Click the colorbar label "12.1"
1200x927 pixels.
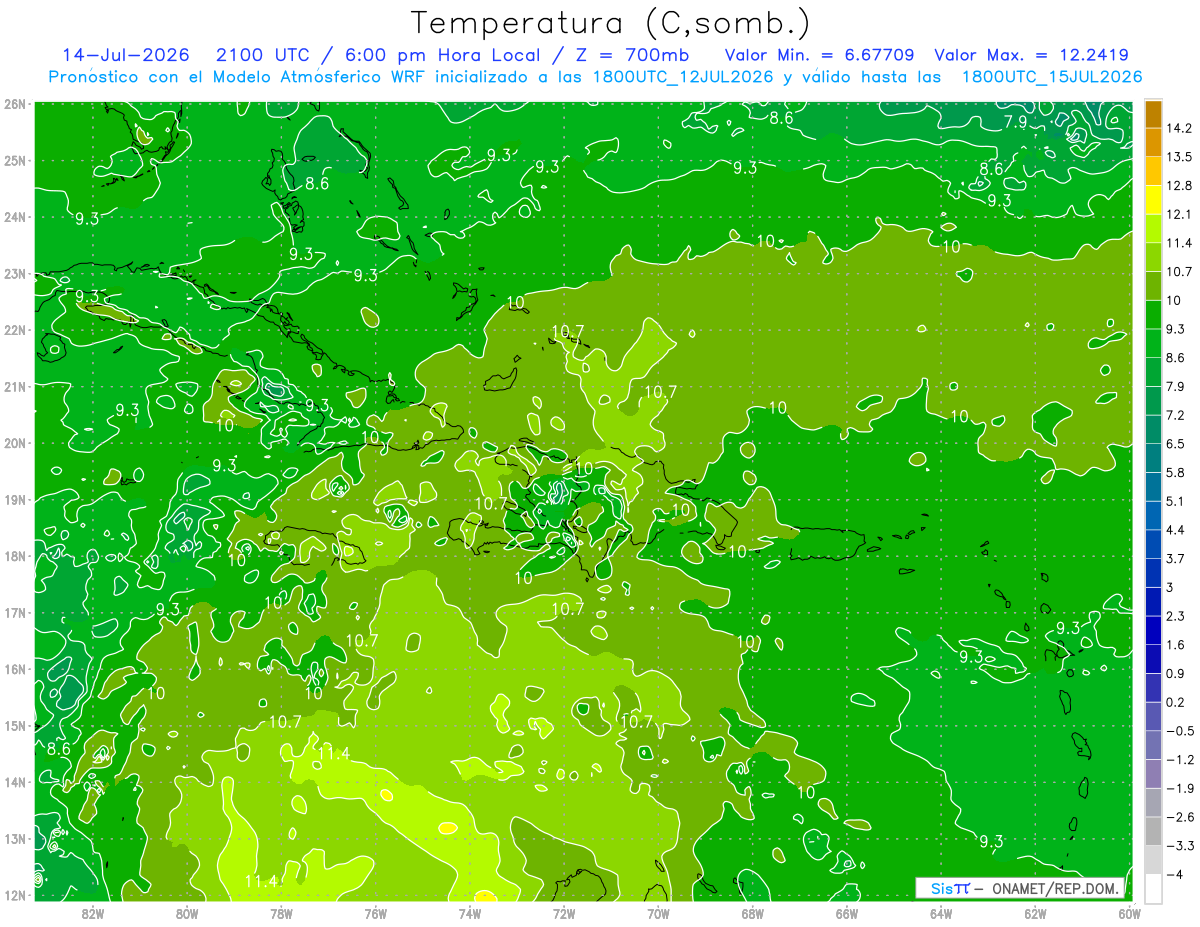pos(1178,214)
